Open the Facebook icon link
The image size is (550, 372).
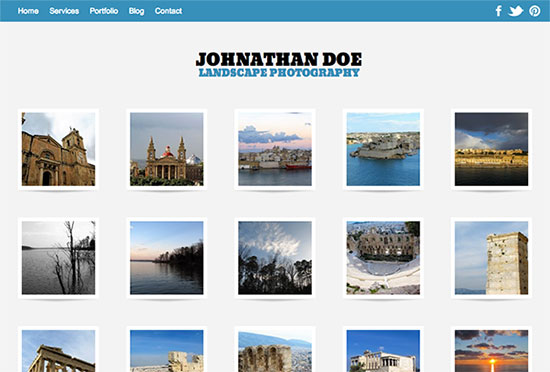(x=498, y=11)
